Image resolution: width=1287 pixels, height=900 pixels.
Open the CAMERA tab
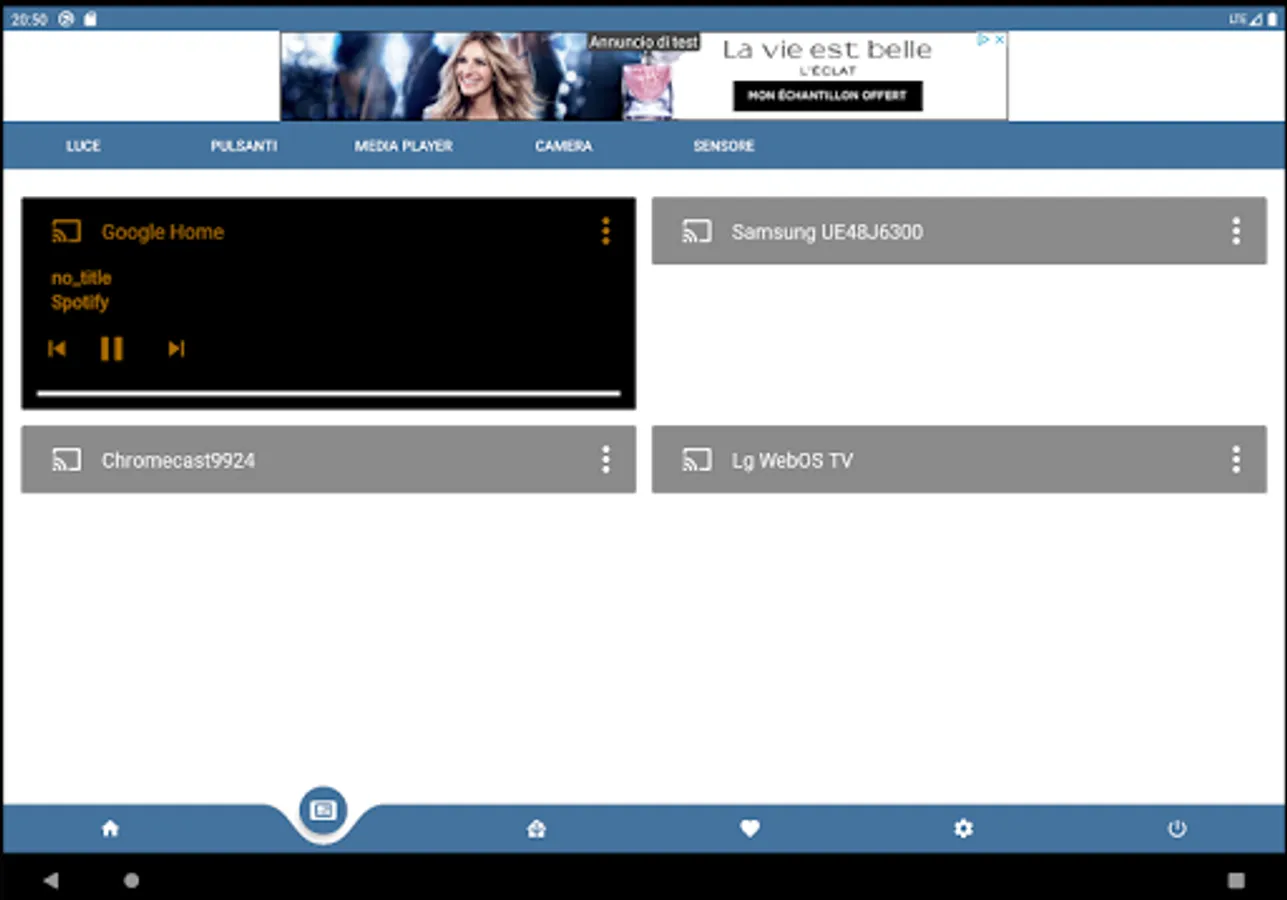point(563,146)
